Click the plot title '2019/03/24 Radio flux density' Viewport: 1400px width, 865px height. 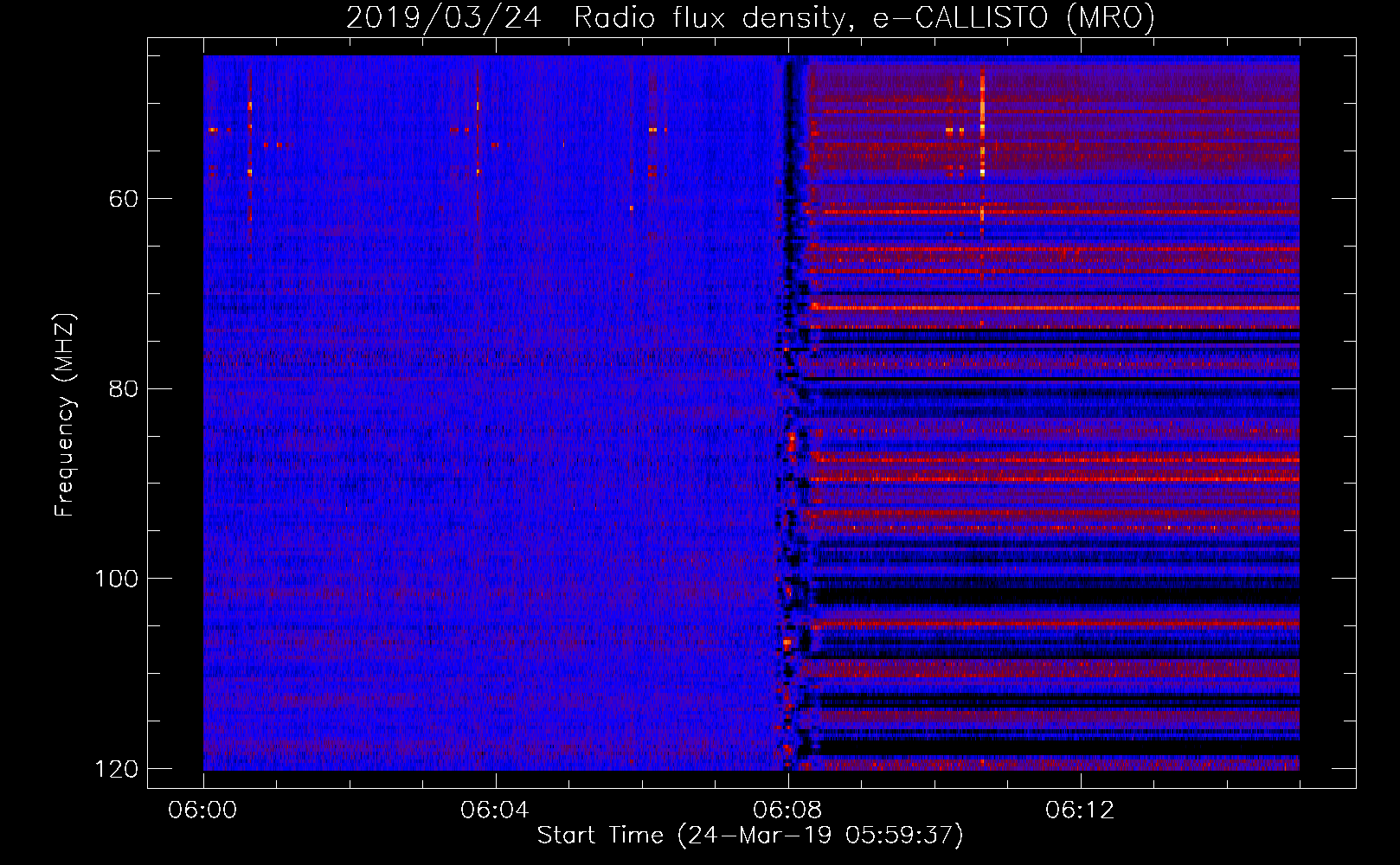pos(750,17)
